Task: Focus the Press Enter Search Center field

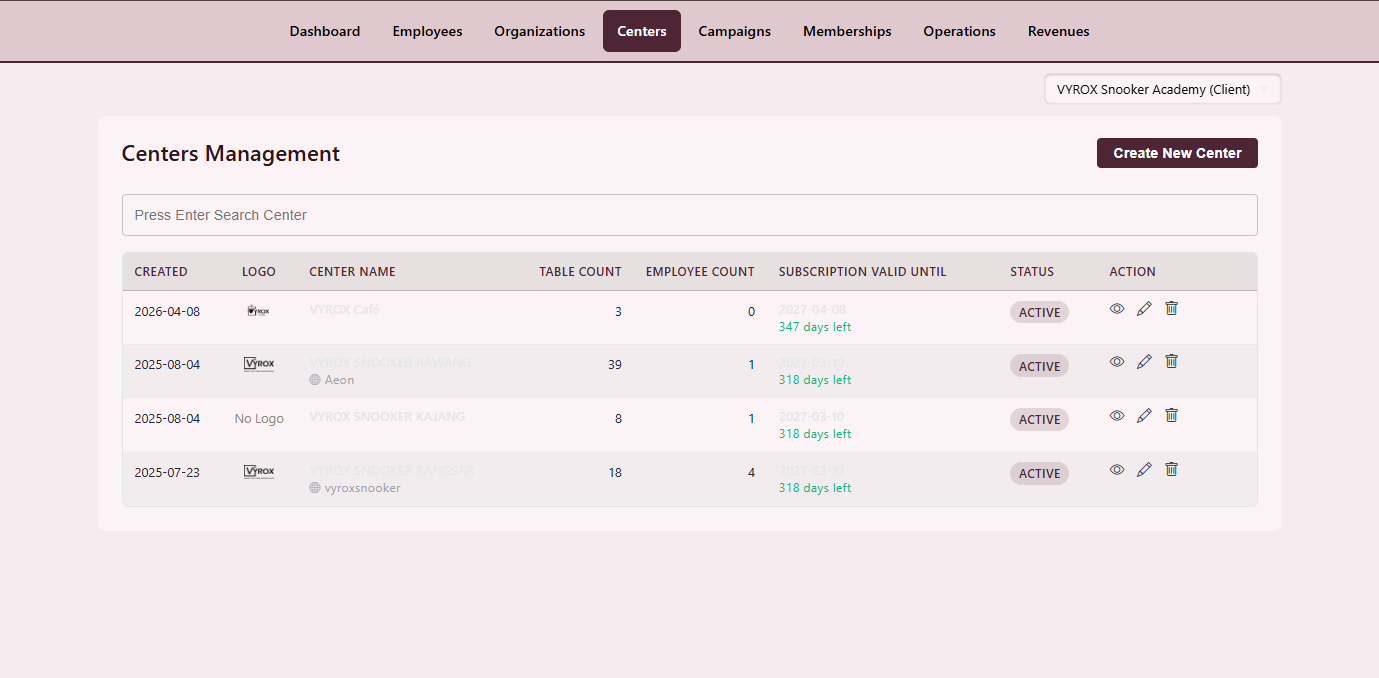Action: tap(690, 215)
